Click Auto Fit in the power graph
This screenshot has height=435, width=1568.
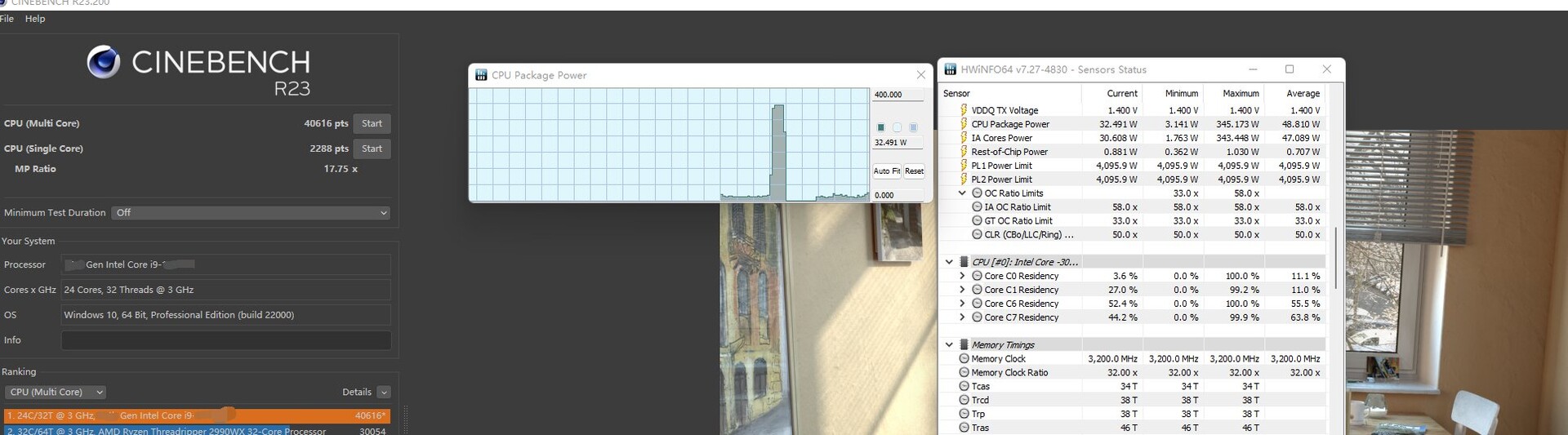pos(886,171)
